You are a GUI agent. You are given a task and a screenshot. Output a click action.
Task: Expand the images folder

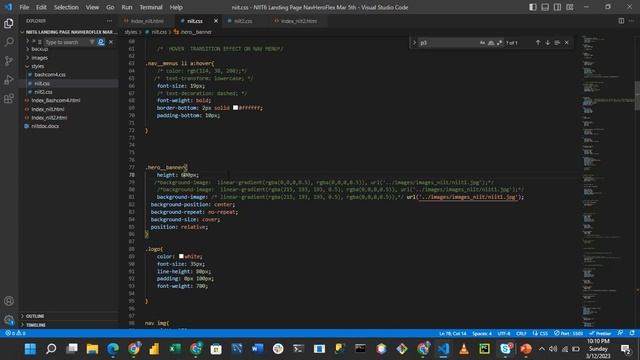pos(39,58)
